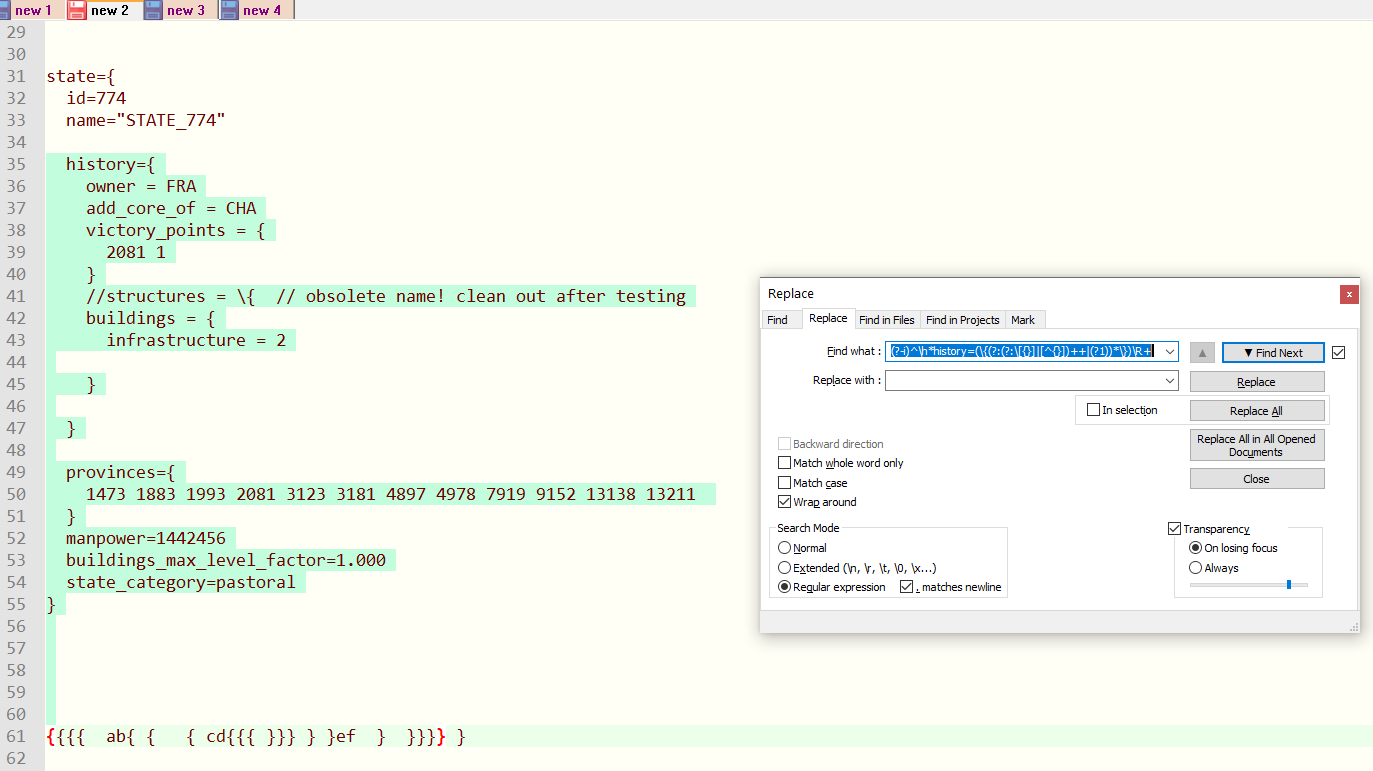
Task: Click 'buildings = {' on line 42
Action: click(x=151, y=318)
